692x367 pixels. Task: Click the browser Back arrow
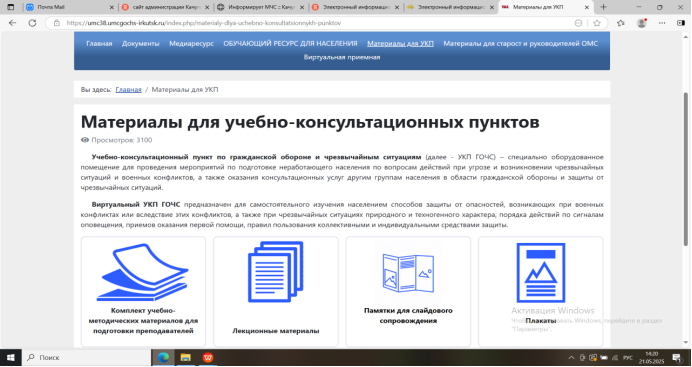coord(12,23)
